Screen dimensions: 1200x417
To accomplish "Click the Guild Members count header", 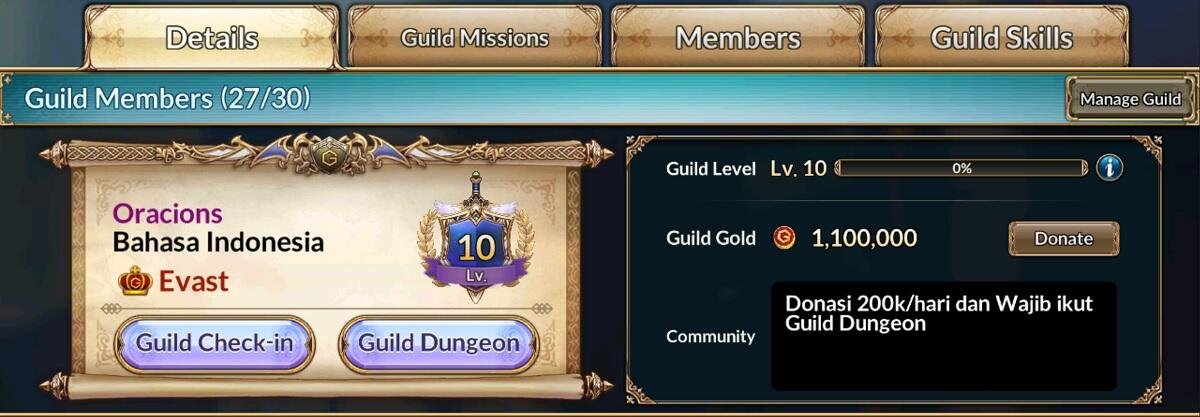I will (167, 98).
